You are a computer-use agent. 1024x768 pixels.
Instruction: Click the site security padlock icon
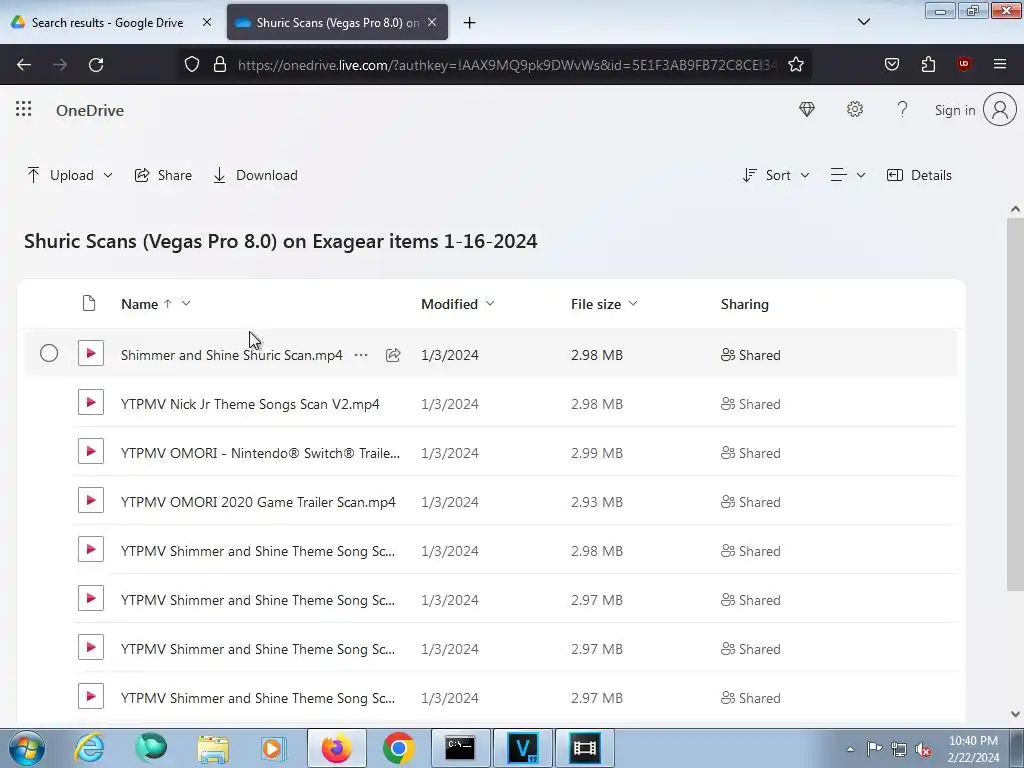[220, 65]
